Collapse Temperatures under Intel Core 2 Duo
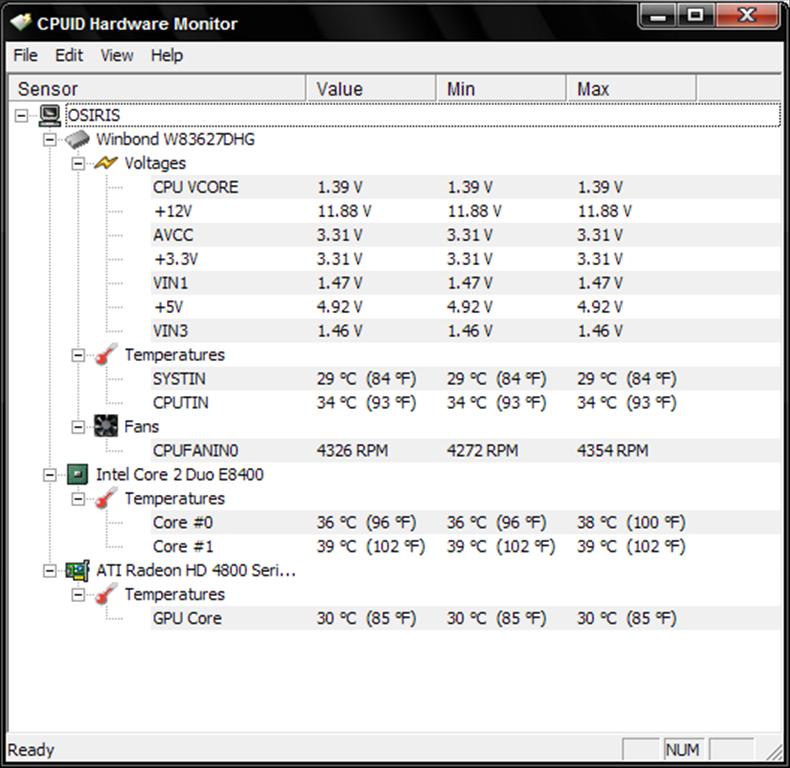 point(78,499)
